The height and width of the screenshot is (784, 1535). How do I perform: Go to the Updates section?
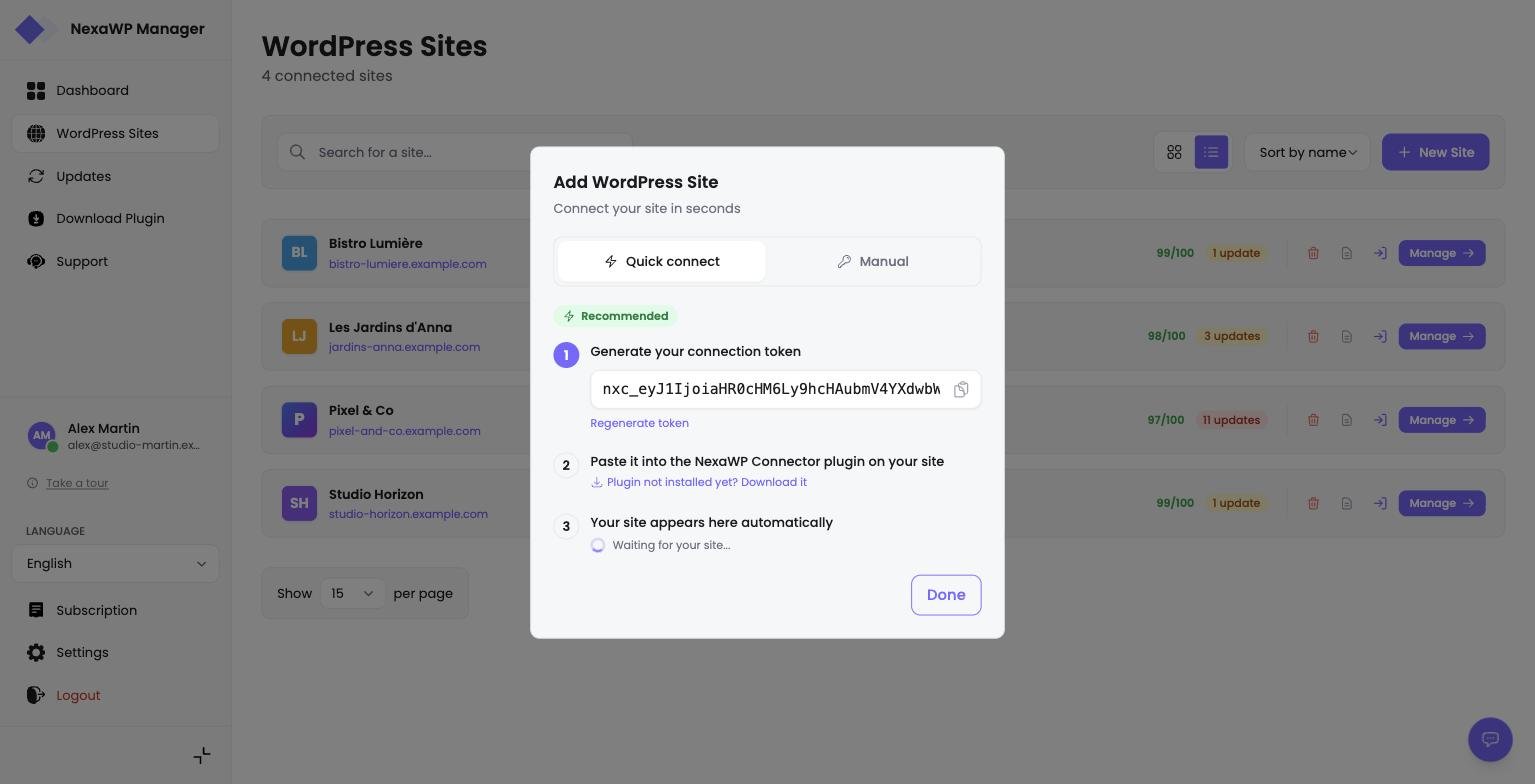[115, 176]
